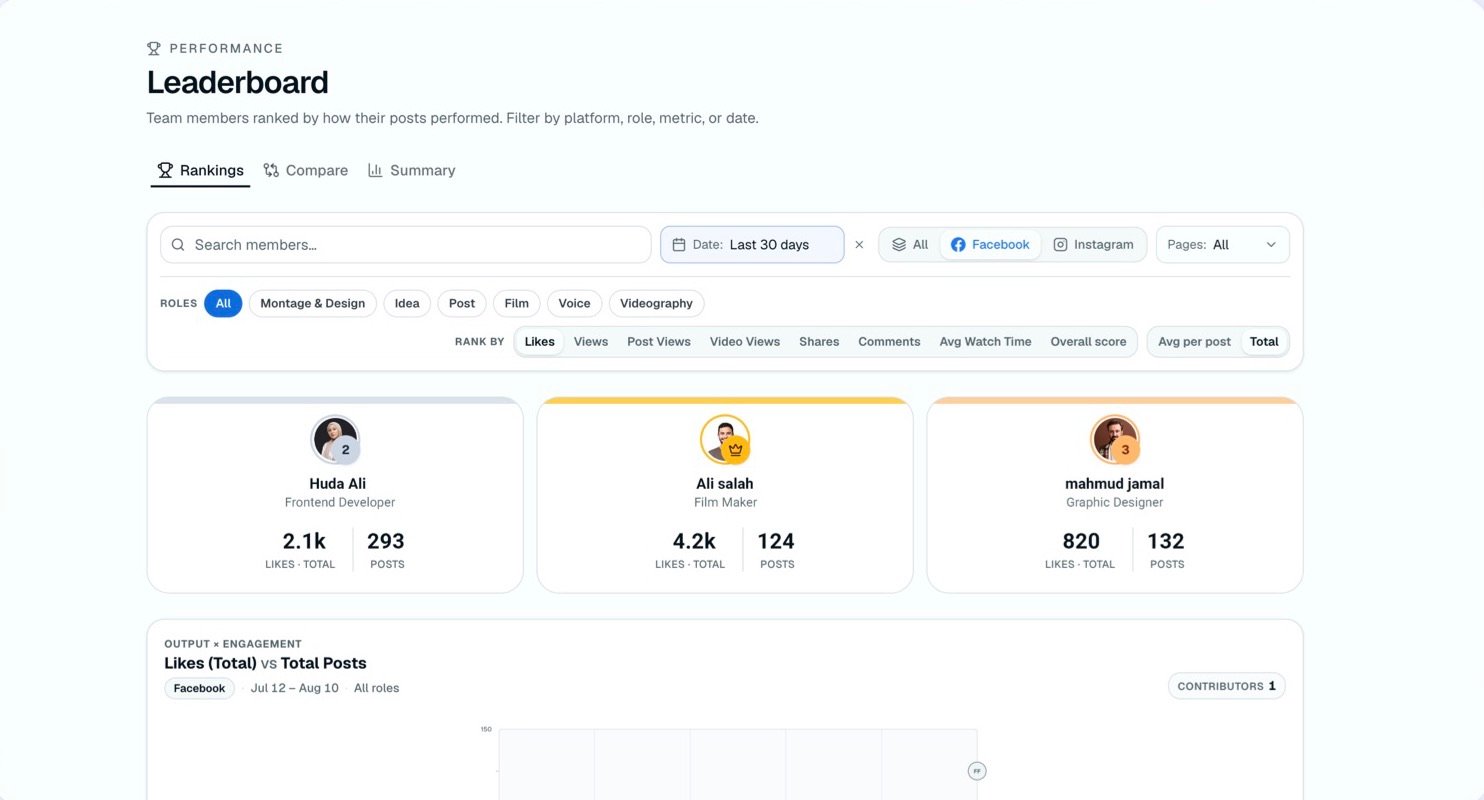
Task: Filter by Videography role
Action: click(x=656, y=304)
